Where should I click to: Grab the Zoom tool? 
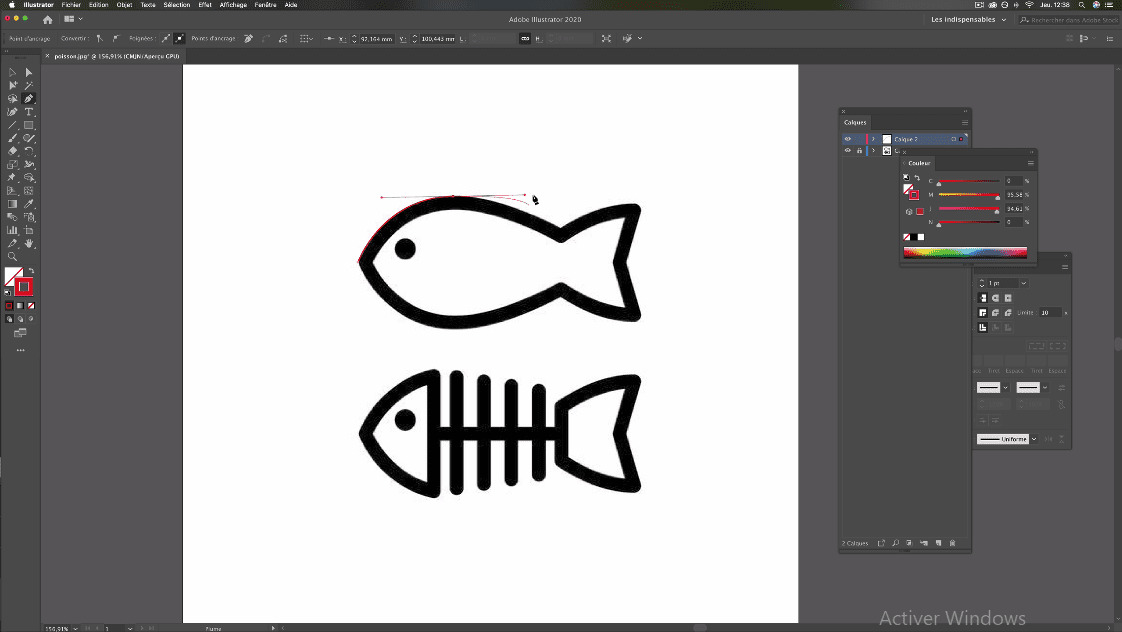click(11, 256)
